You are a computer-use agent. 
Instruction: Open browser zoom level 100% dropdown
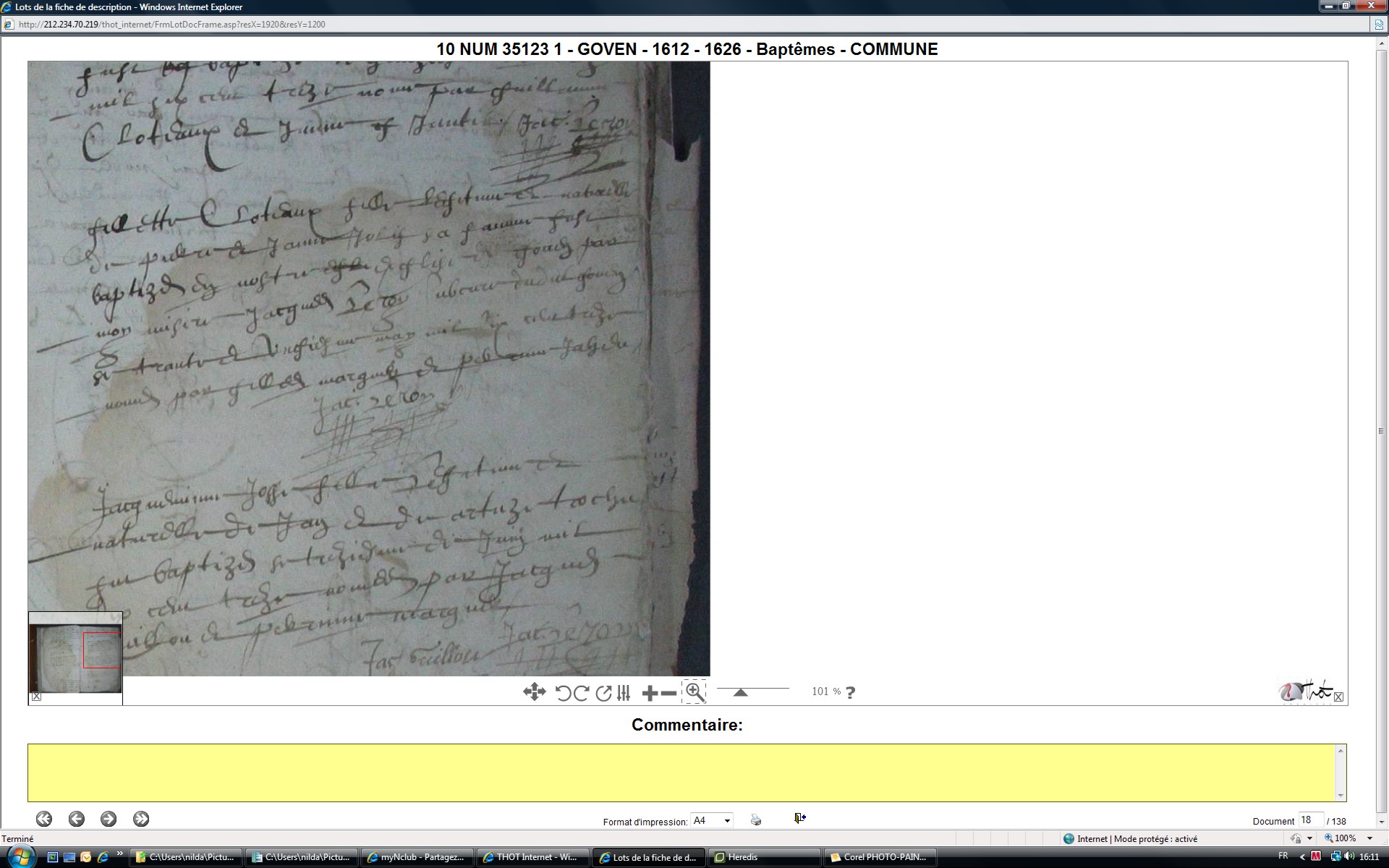[1369, 838]
